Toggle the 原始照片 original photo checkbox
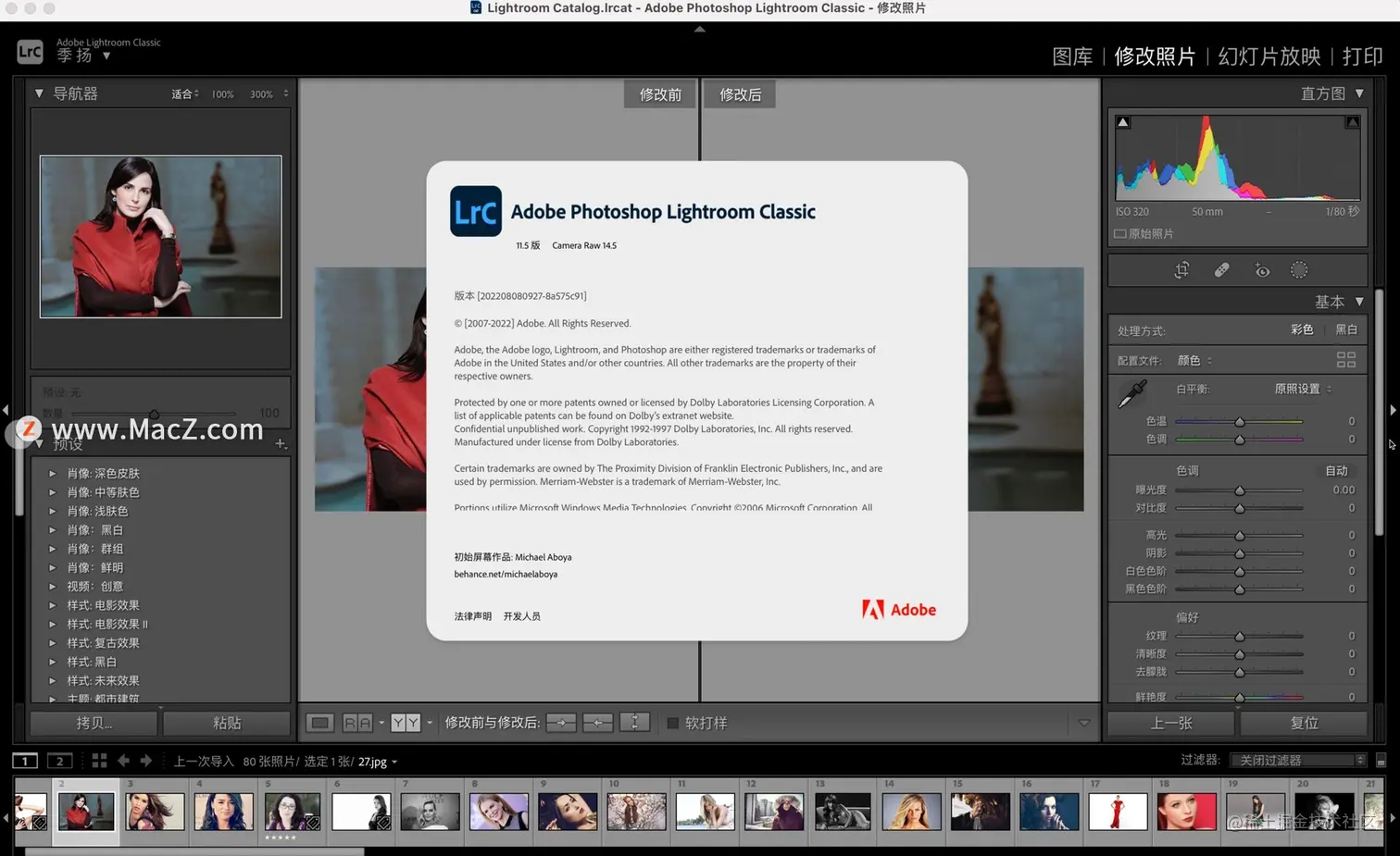Screen dimensions: 1400x856 pyautogui.click(x=1119, y=234)
